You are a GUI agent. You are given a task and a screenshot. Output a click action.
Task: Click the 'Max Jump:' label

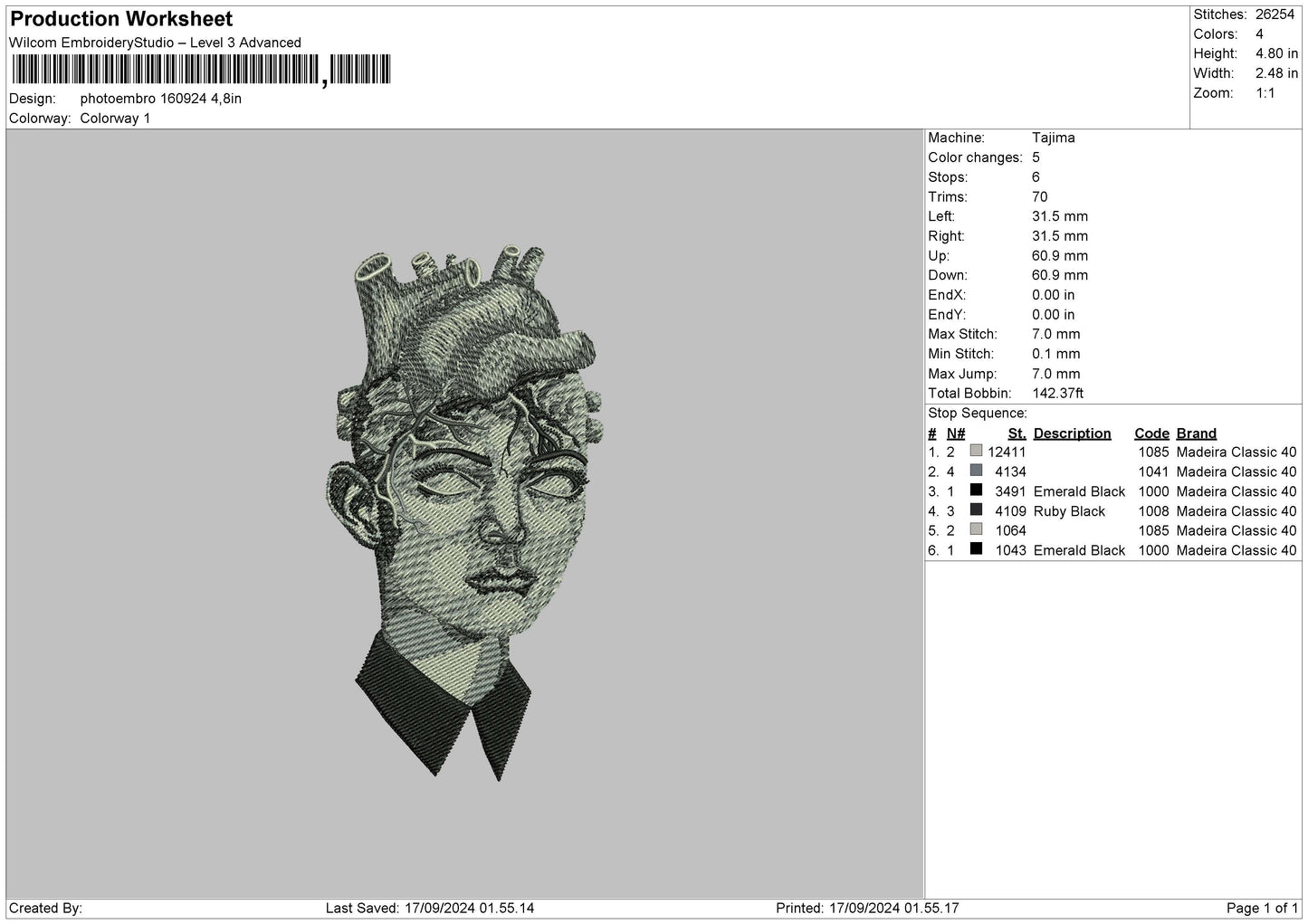[962, 374]
